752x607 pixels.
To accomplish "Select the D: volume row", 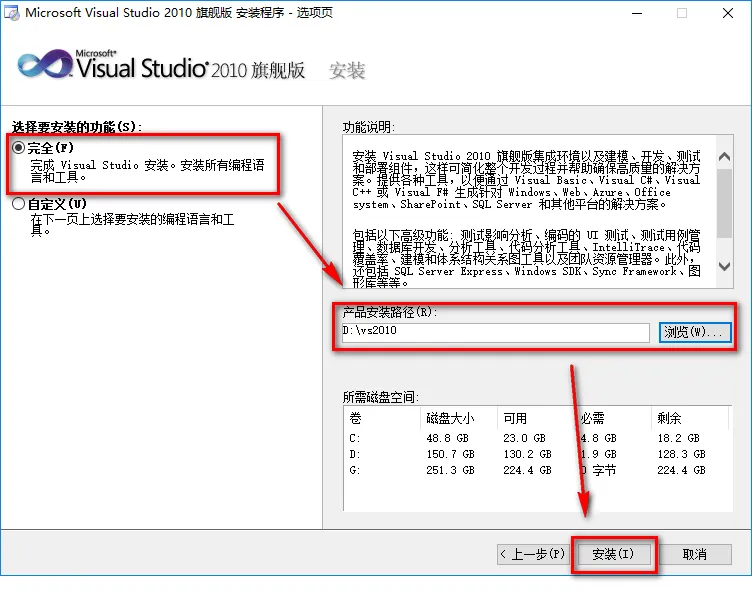I will pyautogui.click(x=538, y=454).
